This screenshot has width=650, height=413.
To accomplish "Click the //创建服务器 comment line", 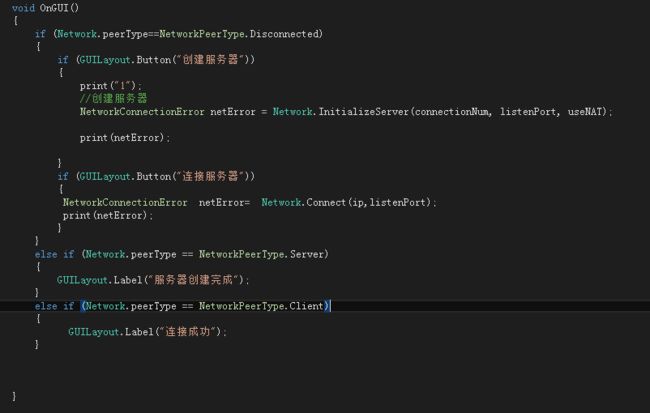I will (x=113, y=99).
